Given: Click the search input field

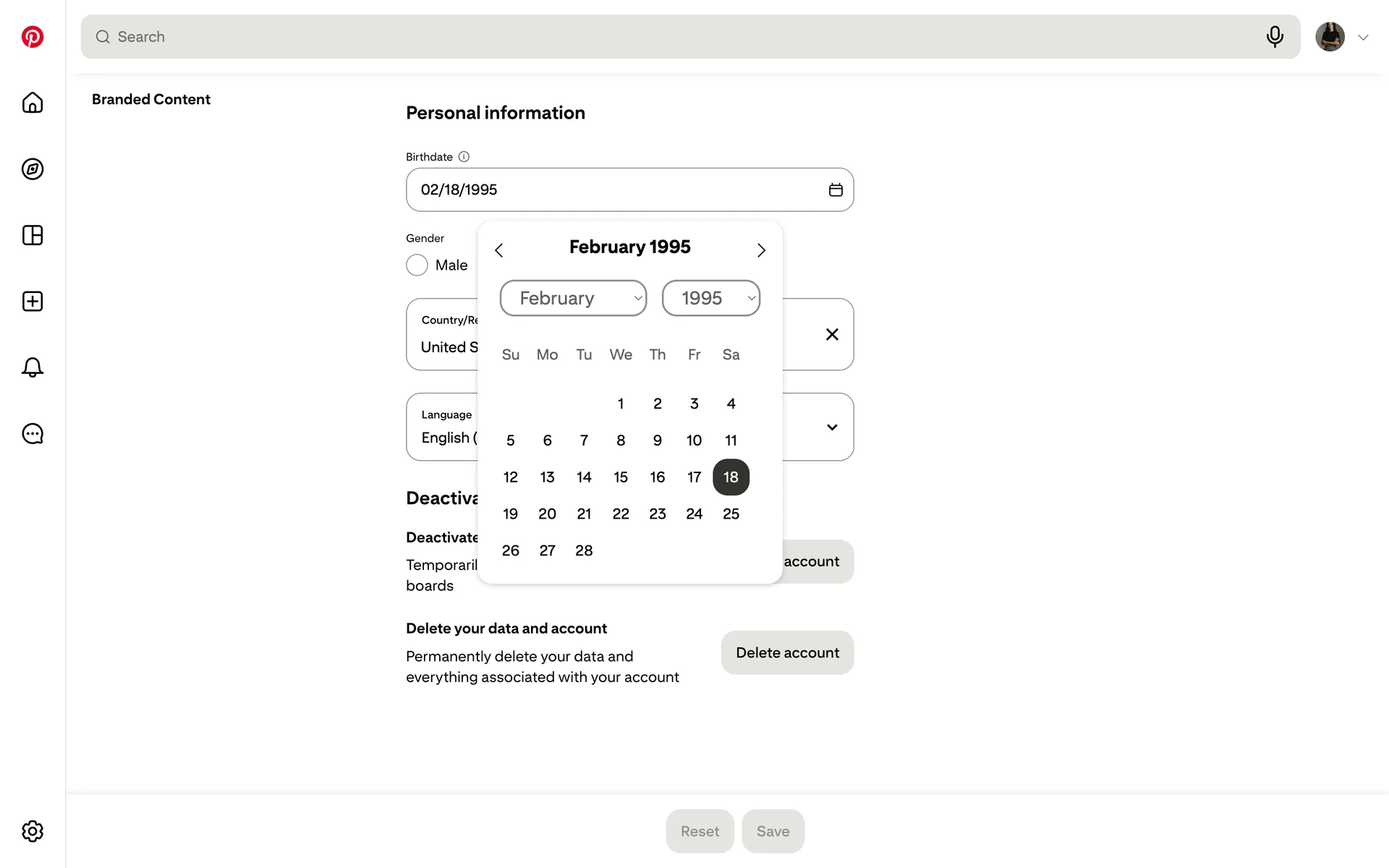Looking at the screenshot, I should (680, 37).
